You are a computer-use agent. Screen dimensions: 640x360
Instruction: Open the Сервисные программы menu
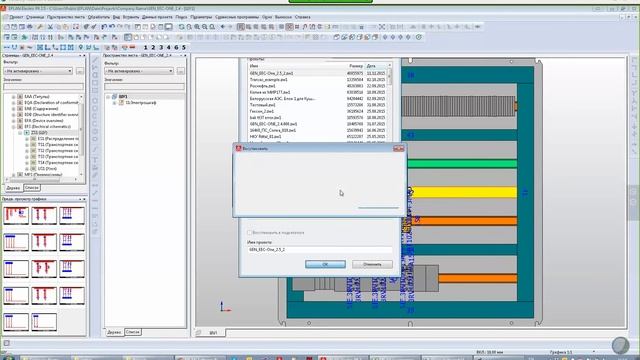(x=237, y=17)
